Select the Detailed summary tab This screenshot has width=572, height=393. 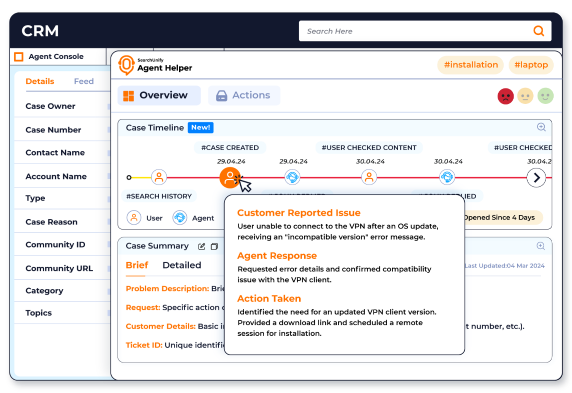tap(182, 265)
